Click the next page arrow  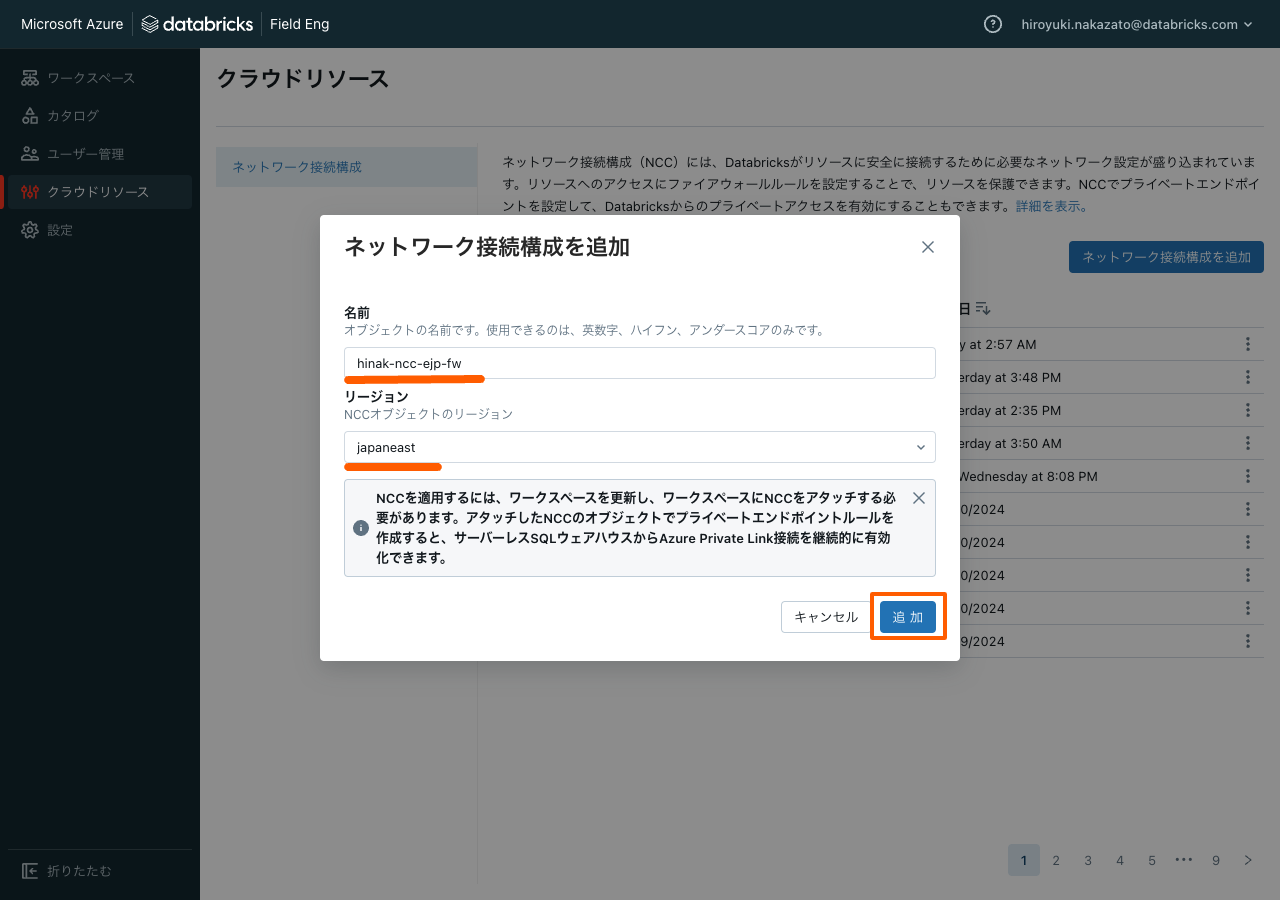1248,860
